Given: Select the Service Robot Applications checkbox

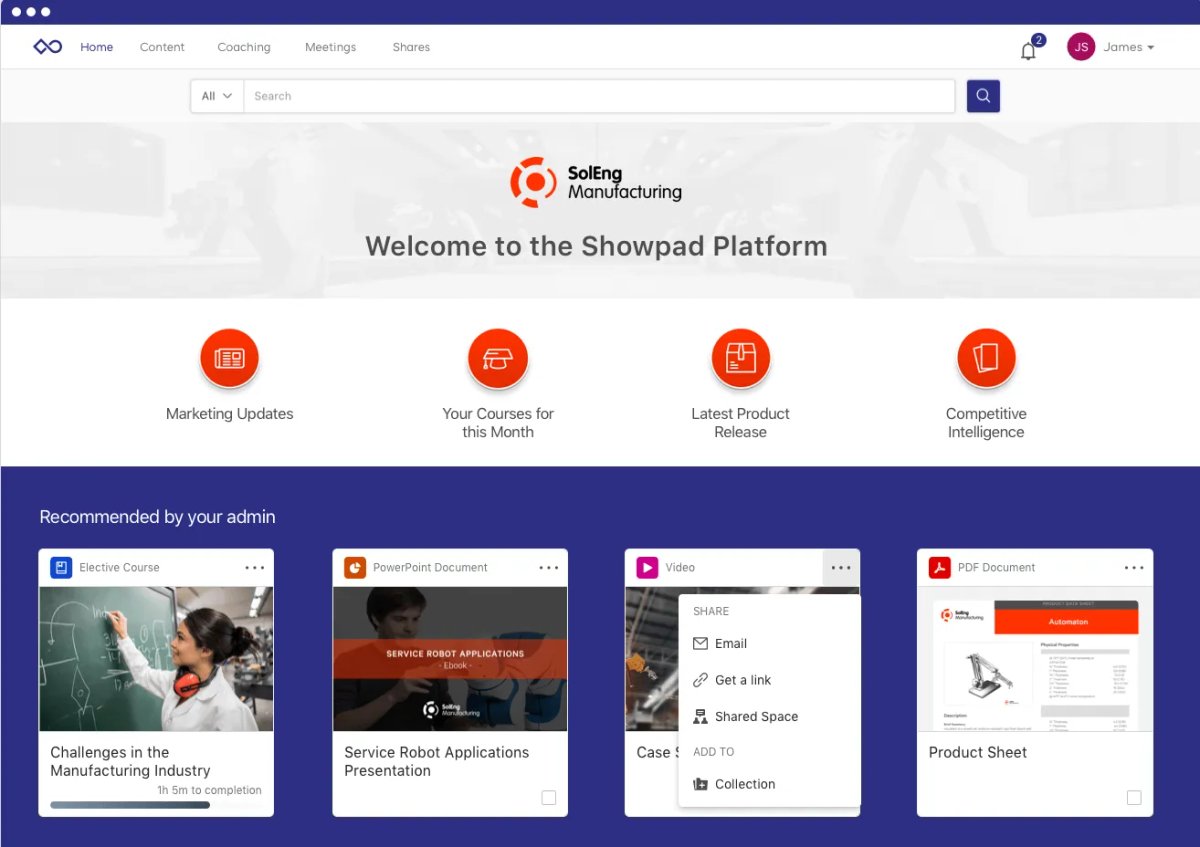Looking at the screenshot, I should 548,797.
